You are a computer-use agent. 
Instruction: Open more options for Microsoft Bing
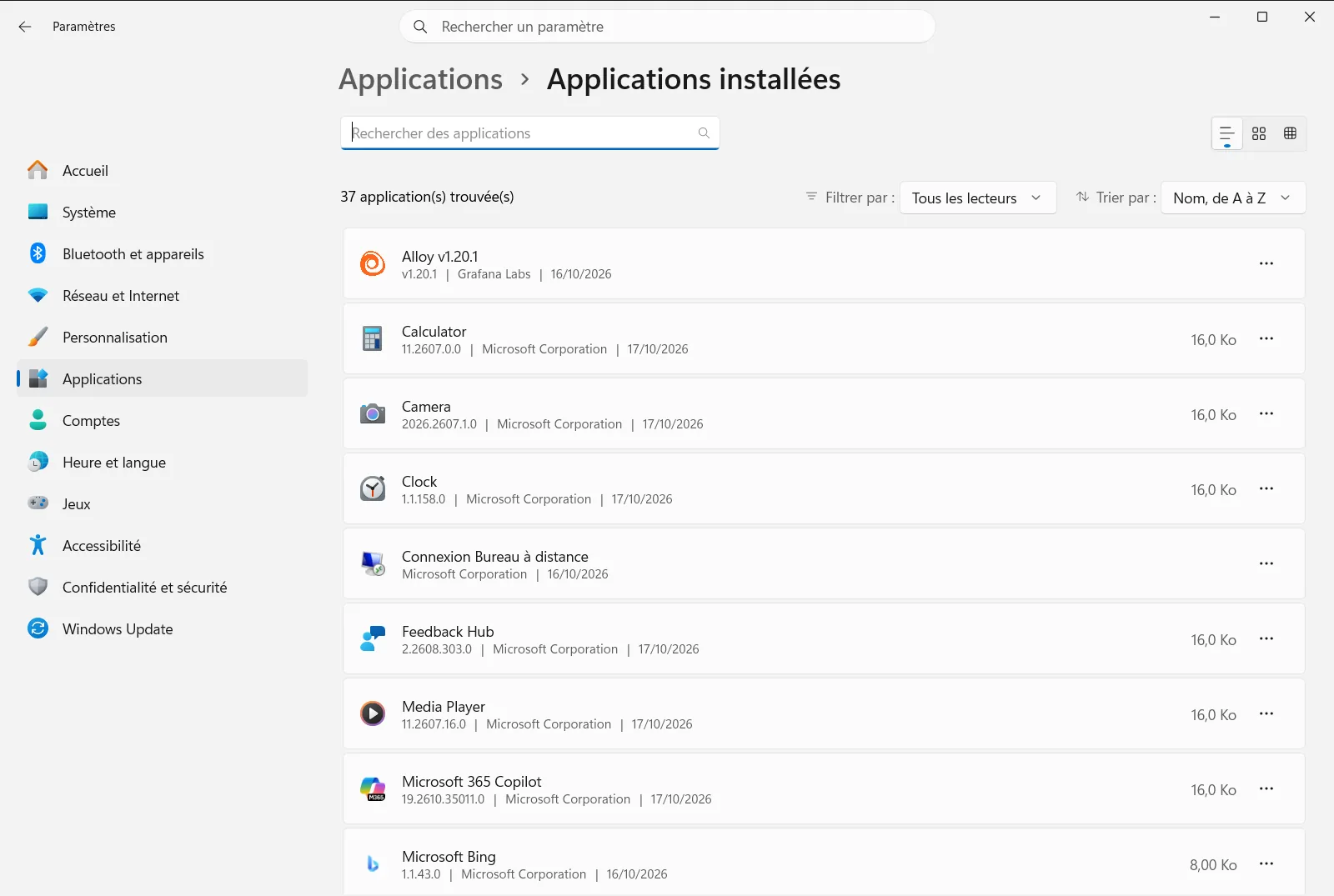(1266, 863)
